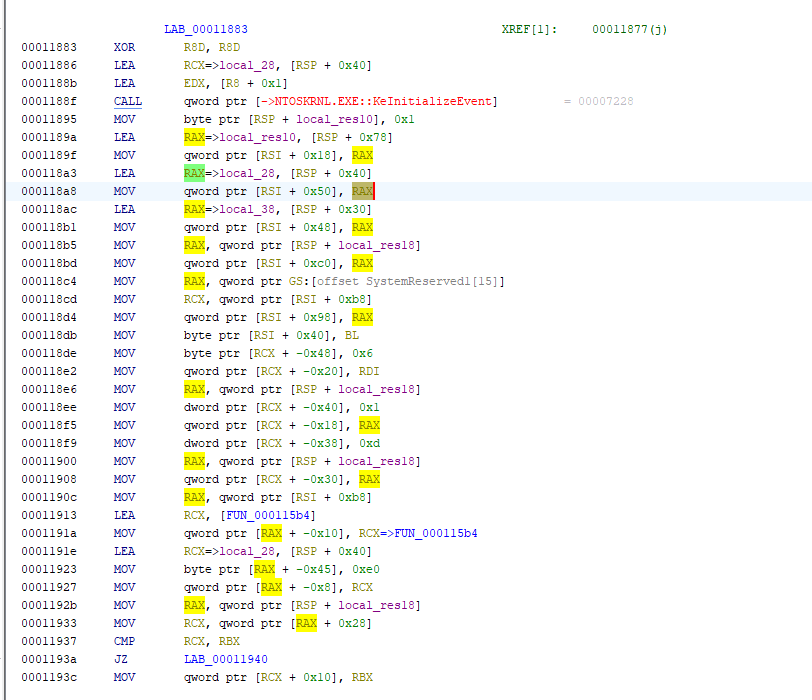Click the address 0001193c in the listing
812x700 pixels.
pos(48,677)
